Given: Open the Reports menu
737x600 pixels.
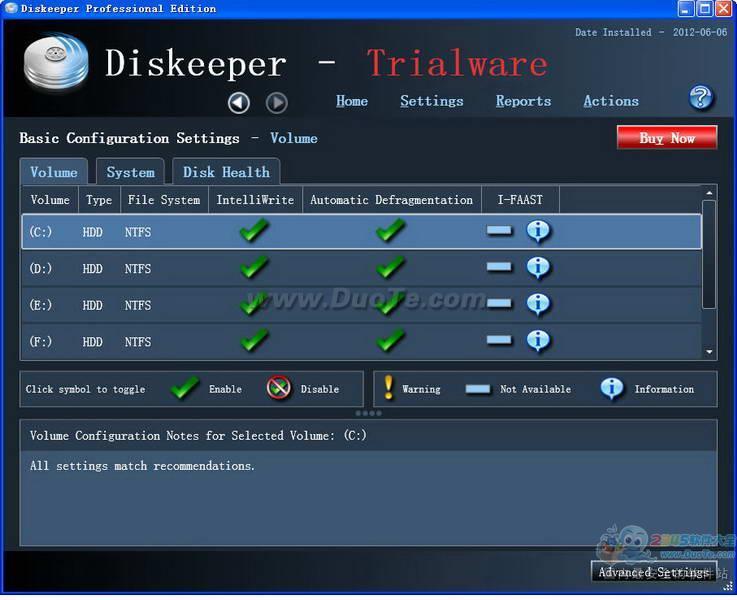Looking at the screenshot, I should [523, 101].
